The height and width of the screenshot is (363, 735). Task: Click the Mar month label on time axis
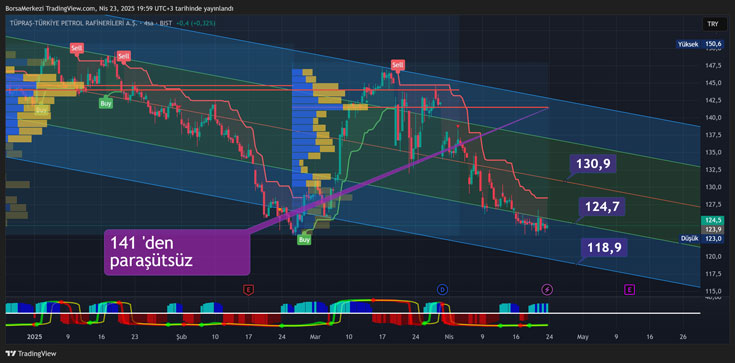315,337
